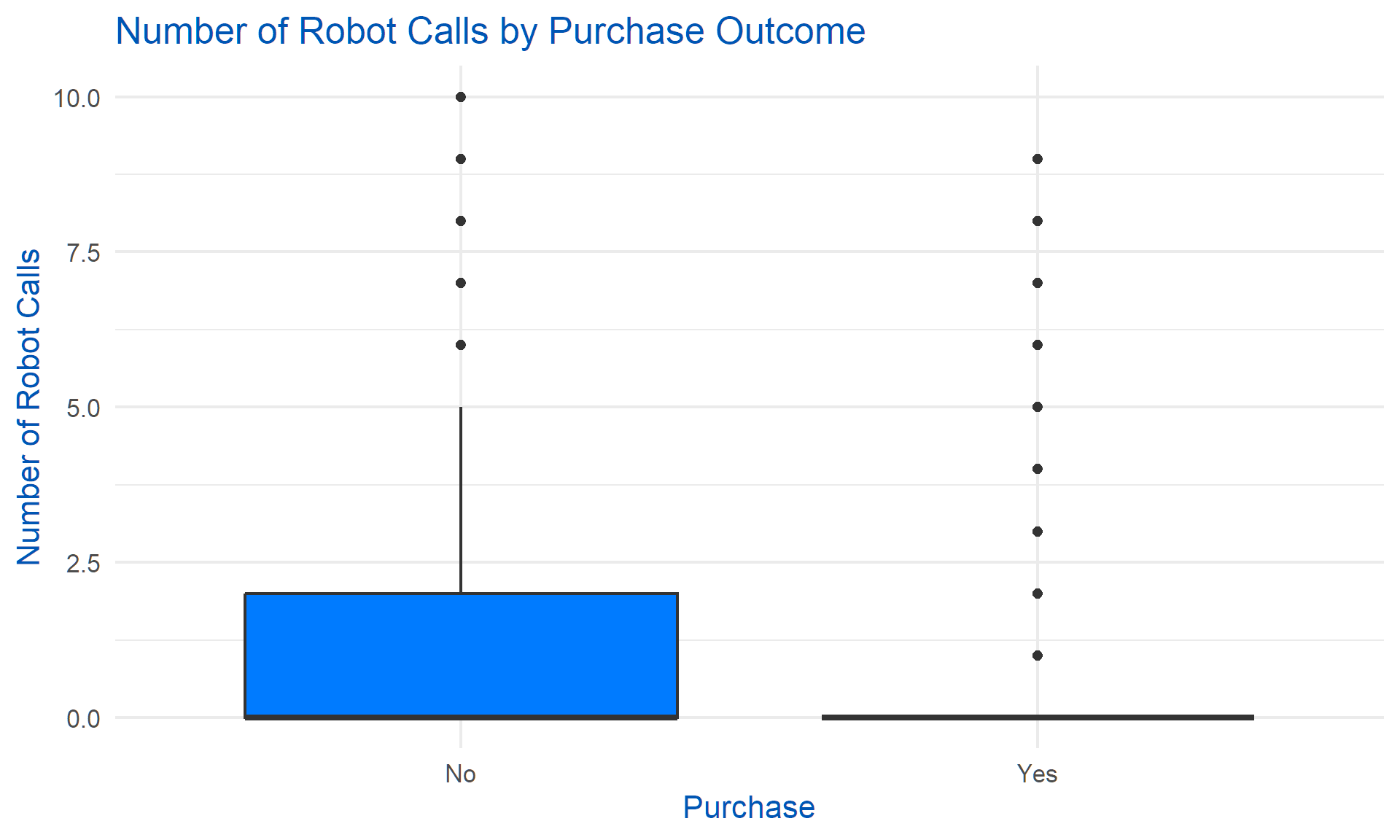Screen dimensions: 1400x840
Task: Click the 7.5 y-axis tick label
Action: point(82,253)
